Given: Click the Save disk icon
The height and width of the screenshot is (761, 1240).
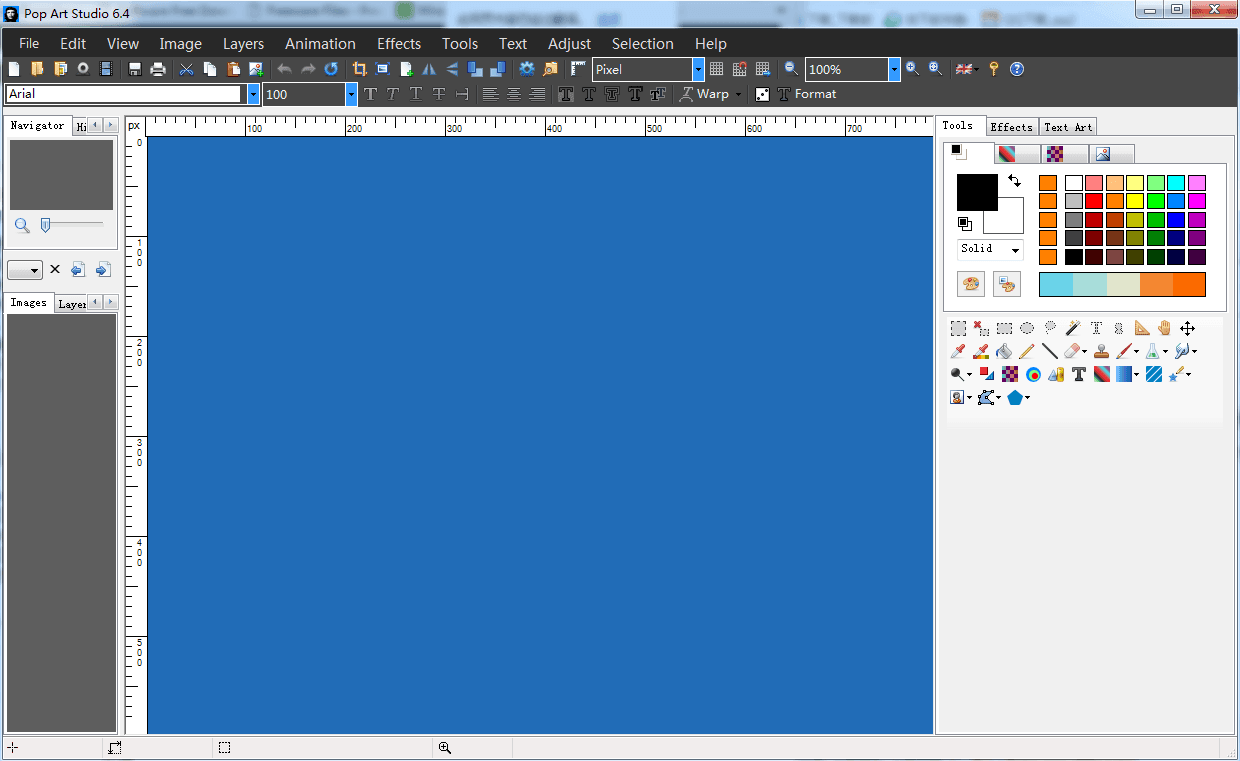Looking at the screenshot, I should 135,69.
